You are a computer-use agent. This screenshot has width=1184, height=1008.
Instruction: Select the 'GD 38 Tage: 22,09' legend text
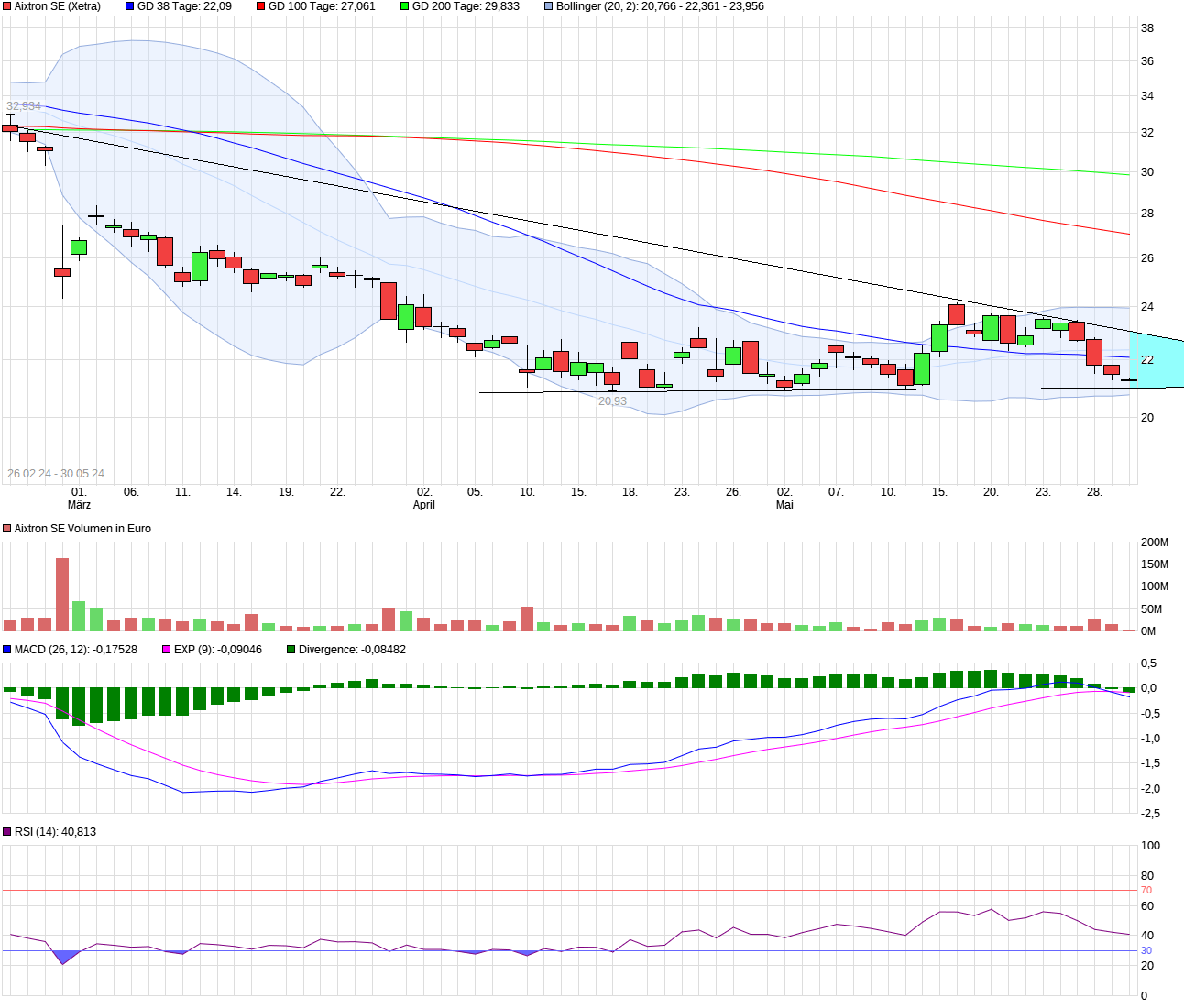(184, 6)
